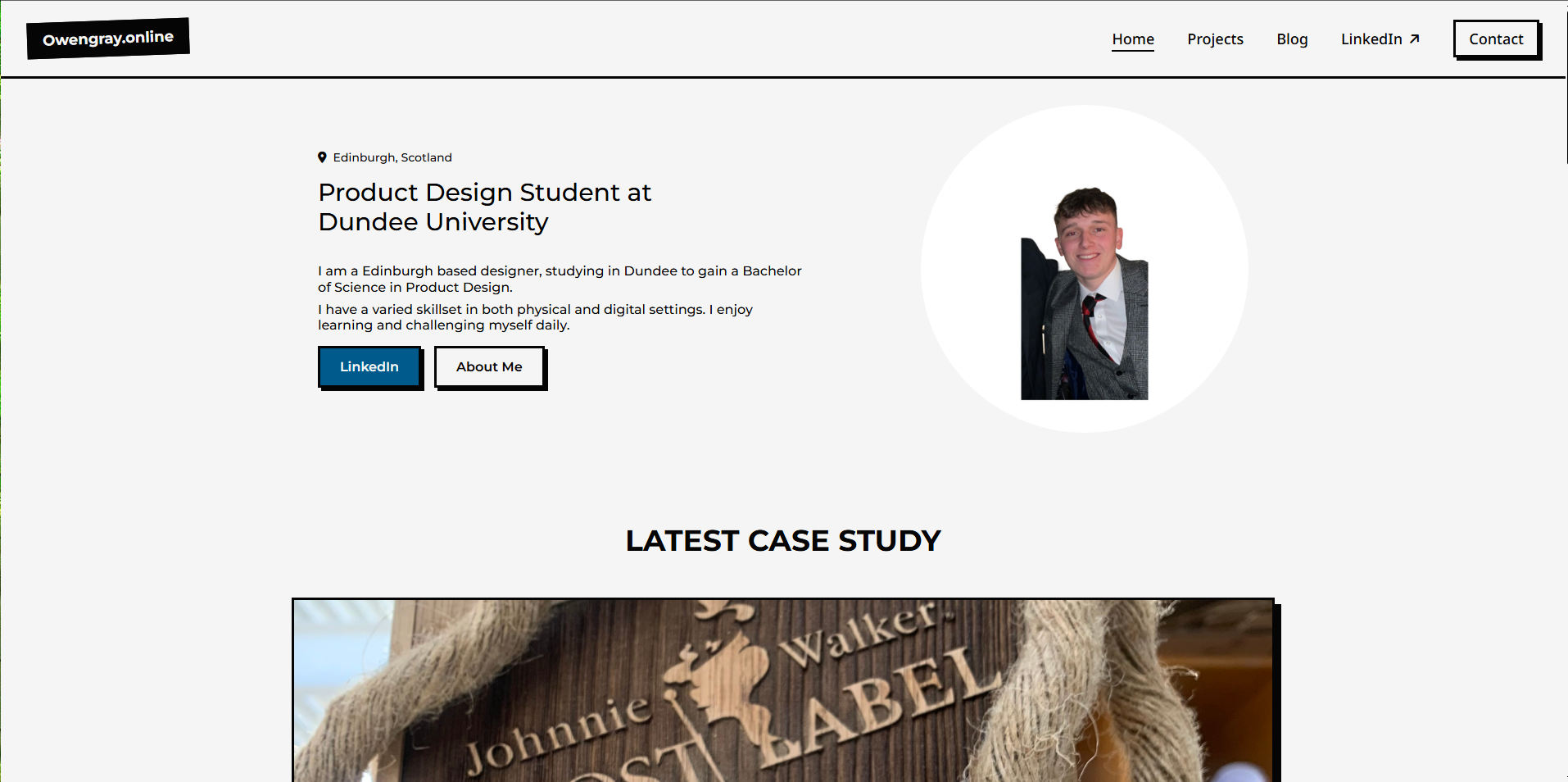The image size is (1568, 782).
Task: Open the Home nav link
Action: click(1133, 39)
